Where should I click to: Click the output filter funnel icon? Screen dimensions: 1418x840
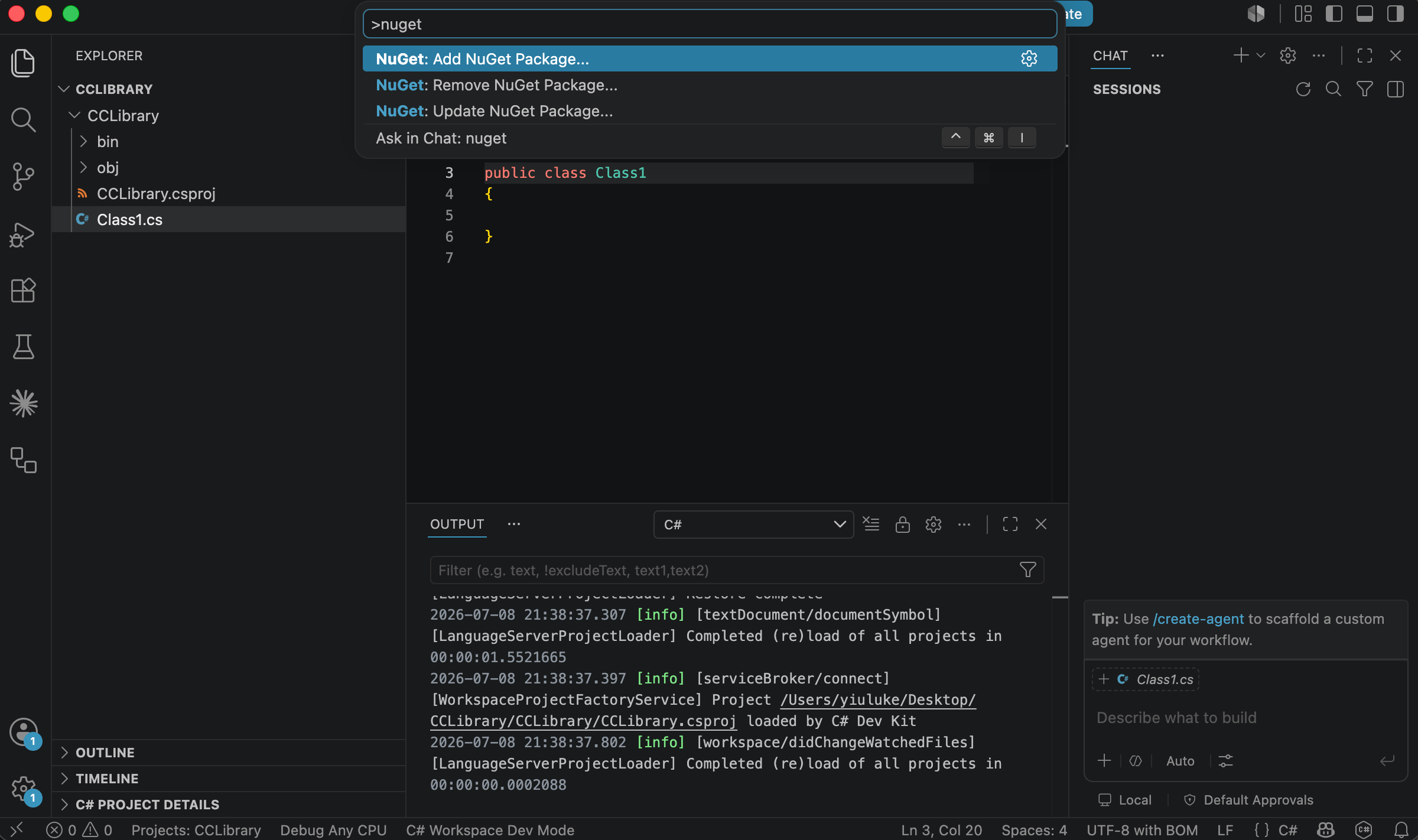[x=1028, y=570]
